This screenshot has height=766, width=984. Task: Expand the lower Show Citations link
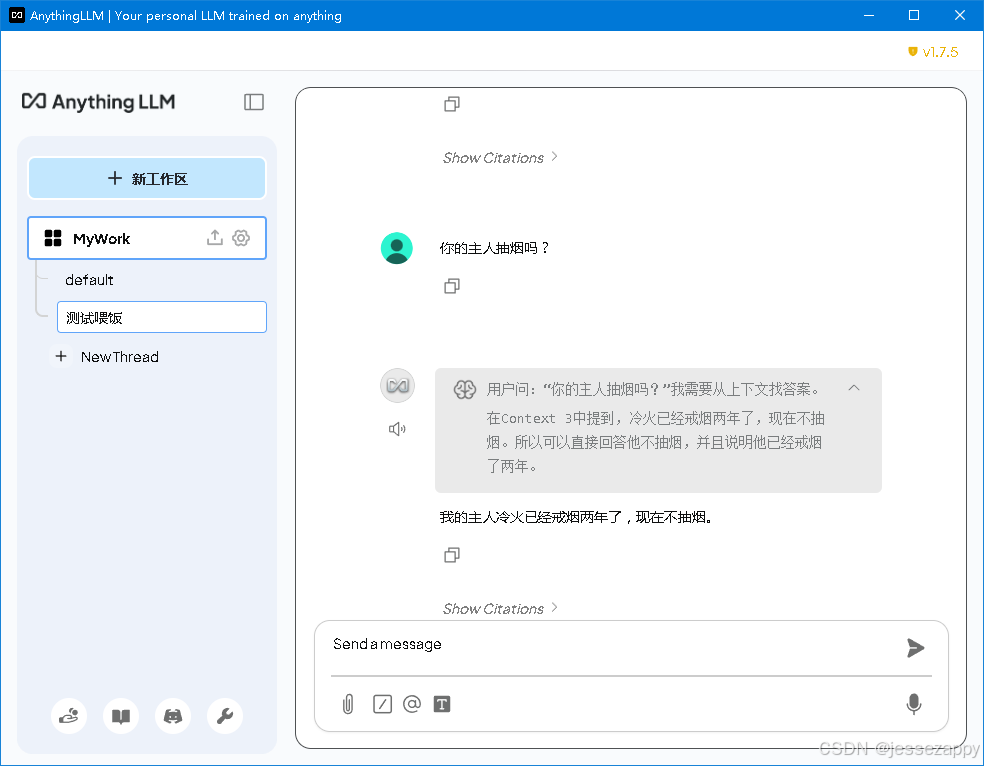click(x=500, y=609)
